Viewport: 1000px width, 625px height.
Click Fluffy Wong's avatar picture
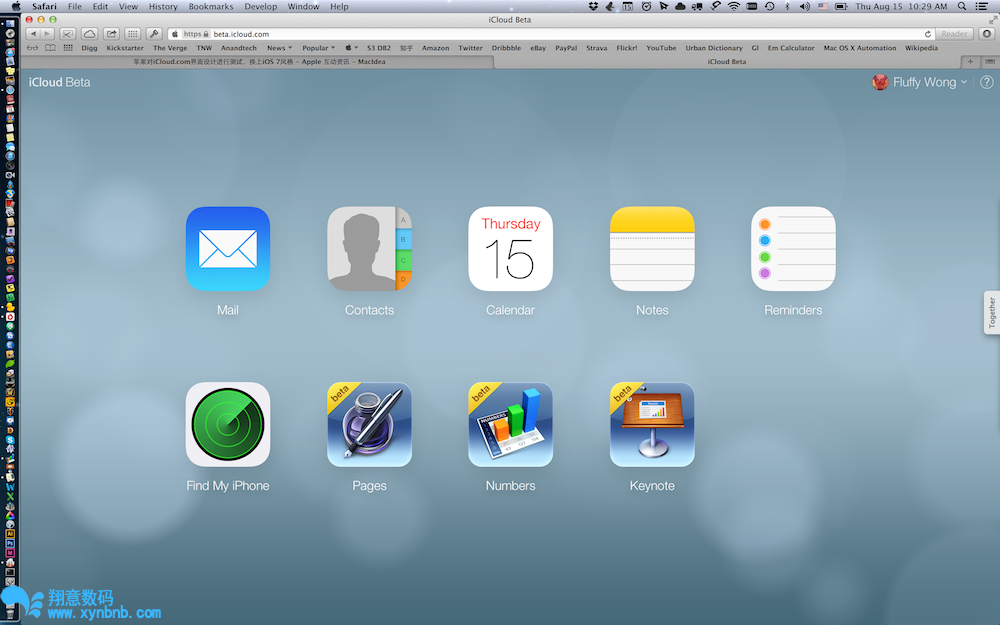(880, 82)
